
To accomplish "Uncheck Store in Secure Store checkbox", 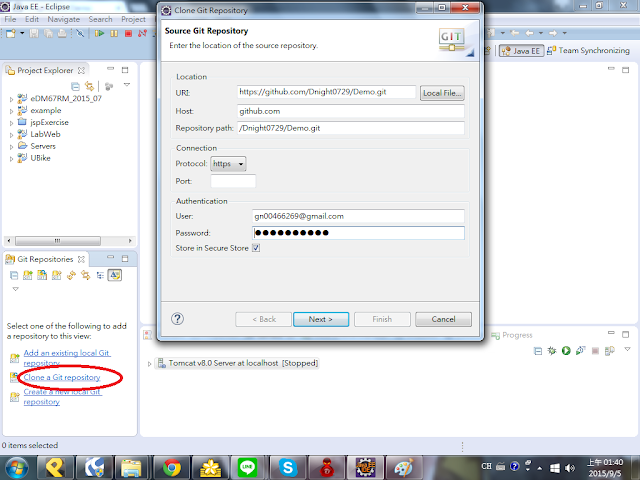I will point(256,248).
